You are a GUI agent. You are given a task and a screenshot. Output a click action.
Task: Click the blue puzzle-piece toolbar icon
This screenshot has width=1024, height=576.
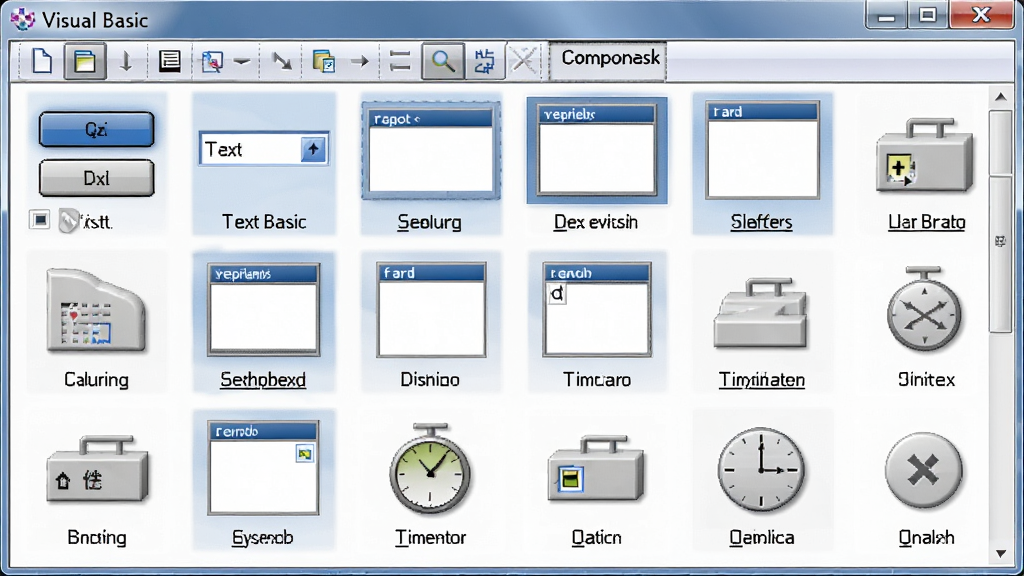click(484, 61)
